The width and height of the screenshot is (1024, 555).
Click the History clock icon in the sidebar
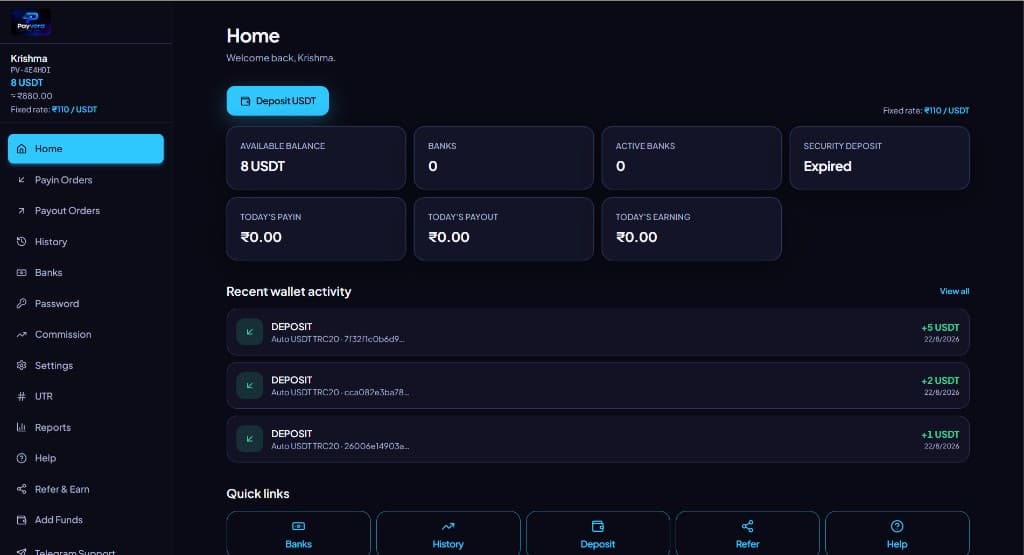(x=22, y=242)
